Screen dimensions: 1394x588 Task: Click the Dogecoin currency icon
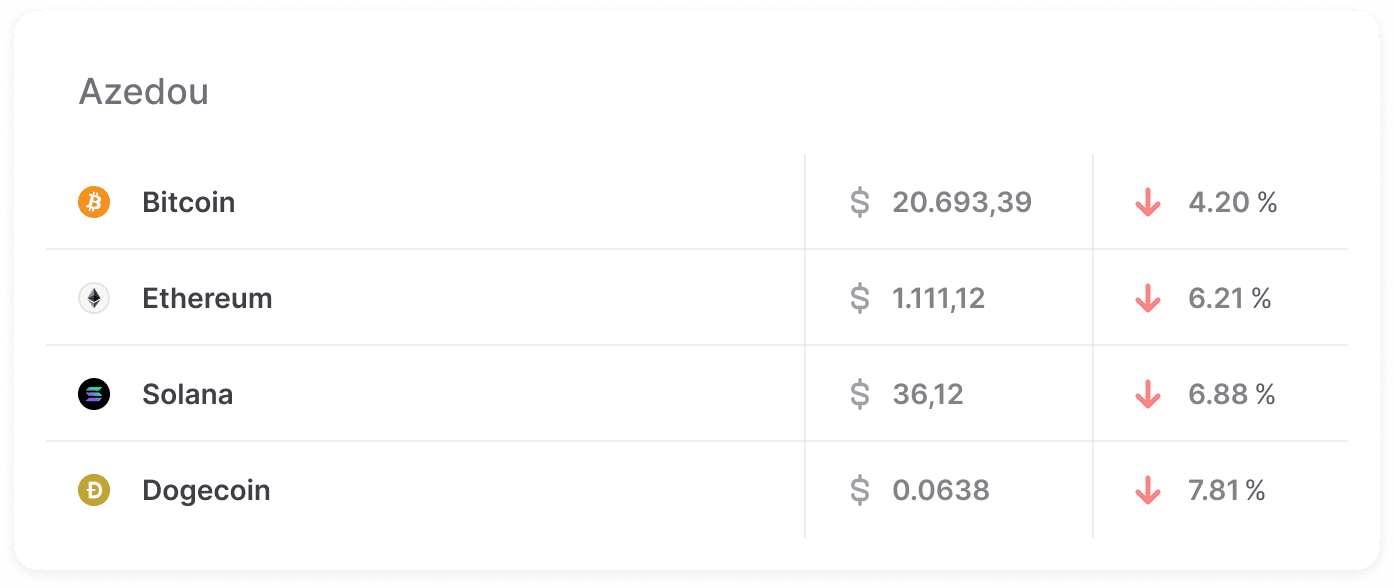(x=92, y=490)
